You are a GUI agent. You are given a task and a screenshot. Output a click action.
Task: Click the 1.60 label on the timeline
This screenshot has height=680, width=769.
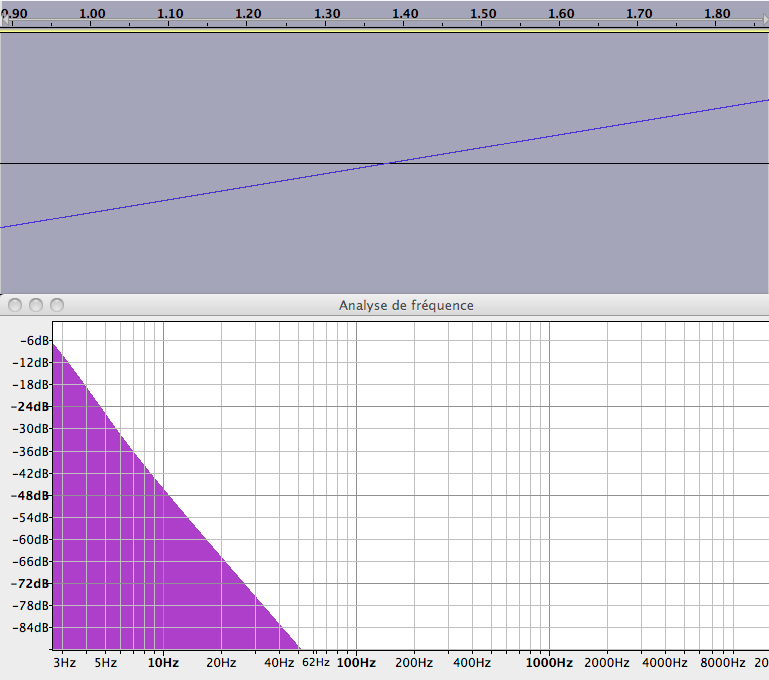click(x=561, y=13)
